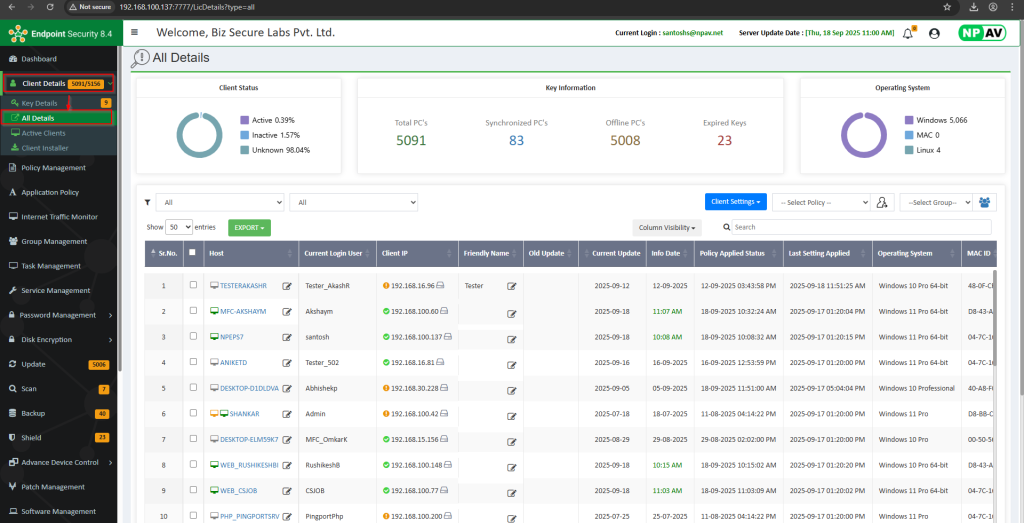Click the green EXPORT button
Image resolution: width=1024 pixels, height=523 pixels.
click(249, 228)
